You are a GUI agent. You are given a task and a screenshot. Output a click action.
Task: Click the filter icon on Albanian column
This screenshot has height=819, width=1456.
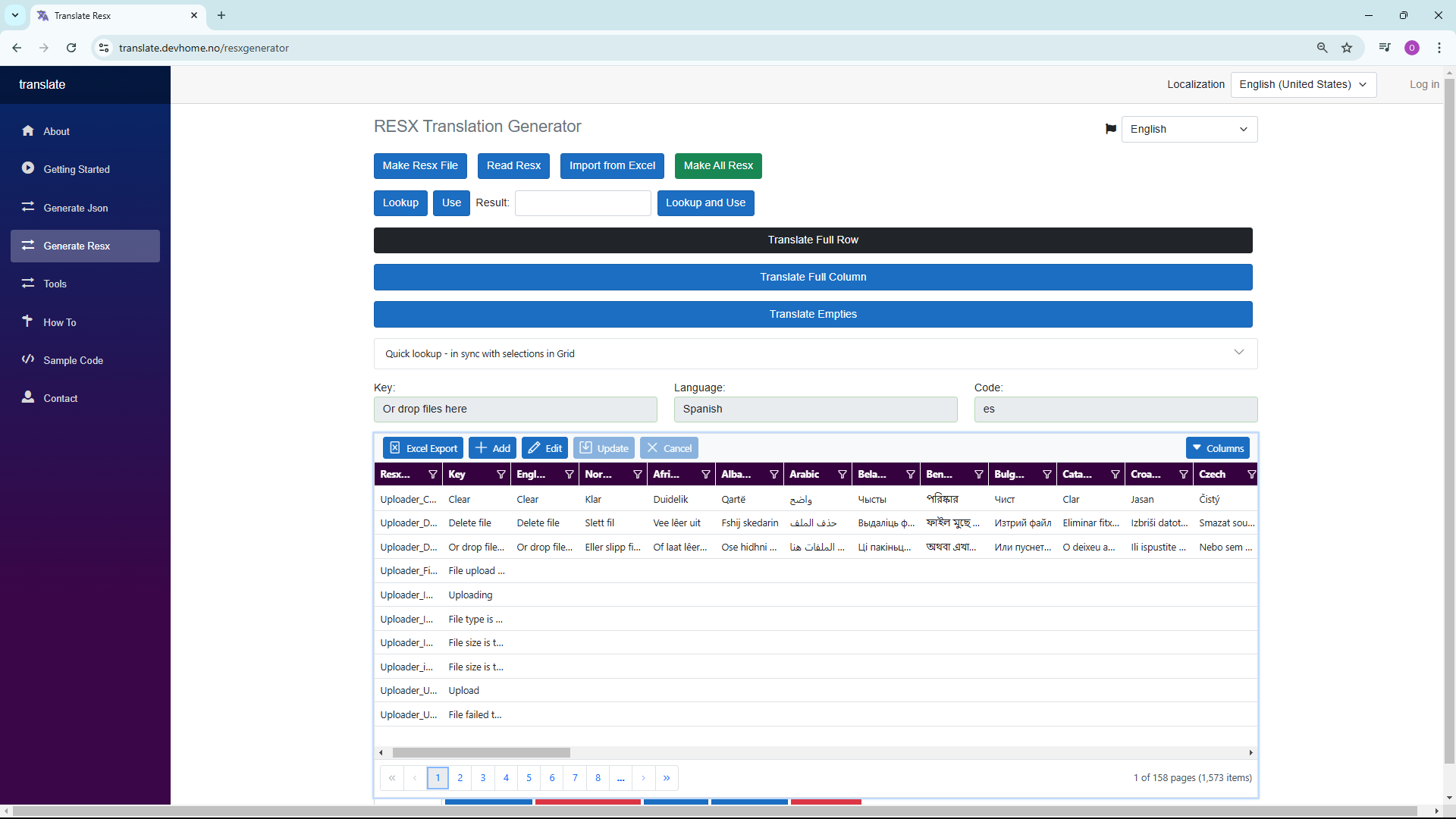773,475
